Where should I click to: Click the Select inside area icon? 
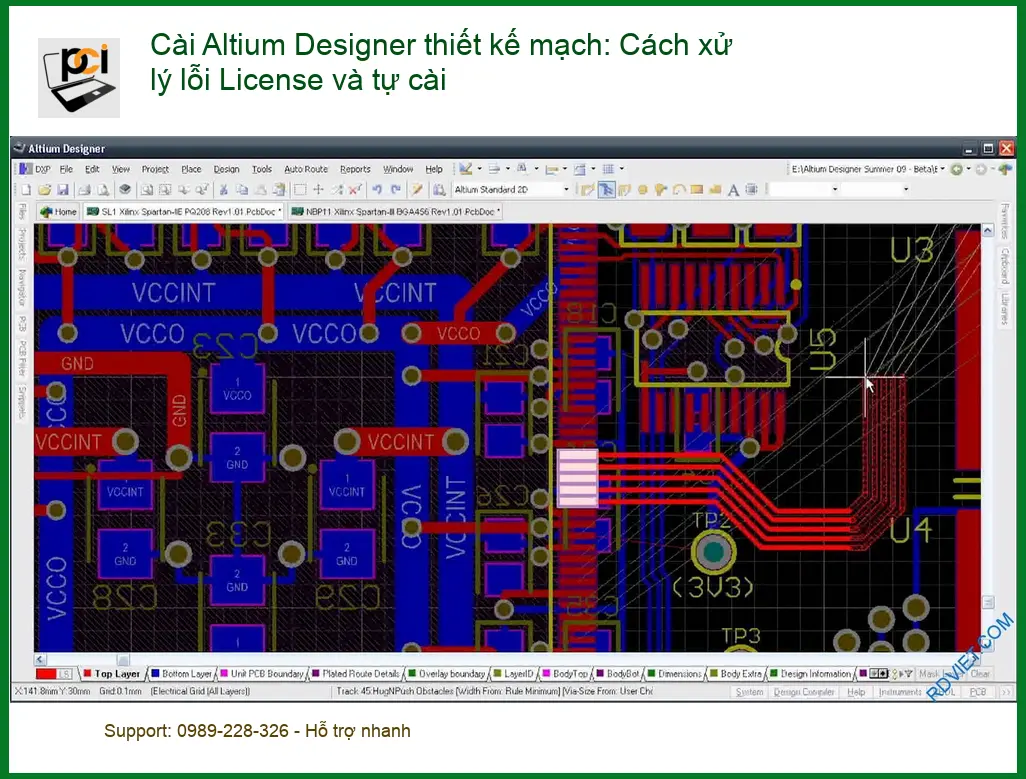[x=300, y=190]
